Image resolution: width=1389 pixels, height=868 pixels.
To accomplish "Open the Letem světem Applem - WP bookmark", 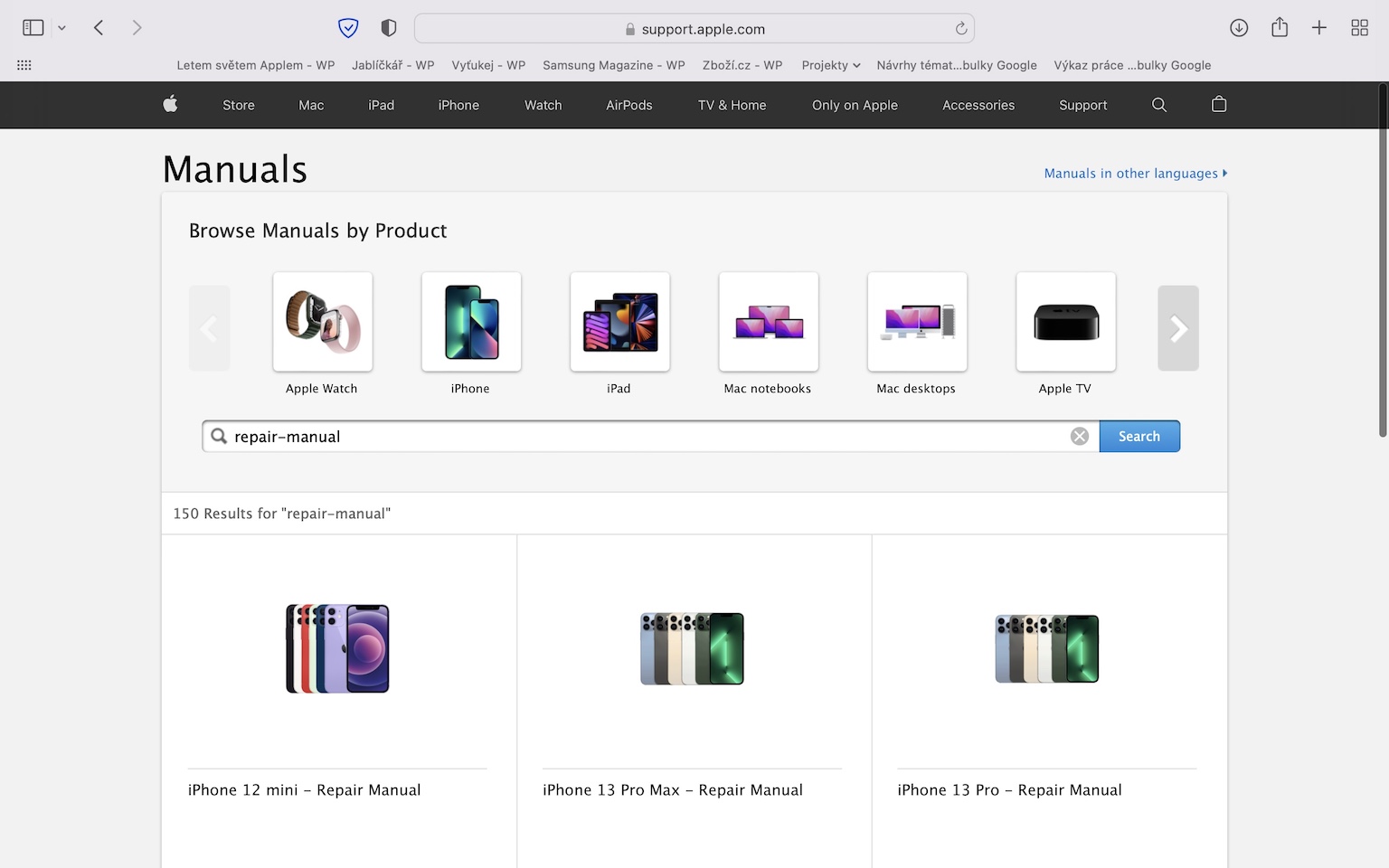I will [x=256, y=65].
